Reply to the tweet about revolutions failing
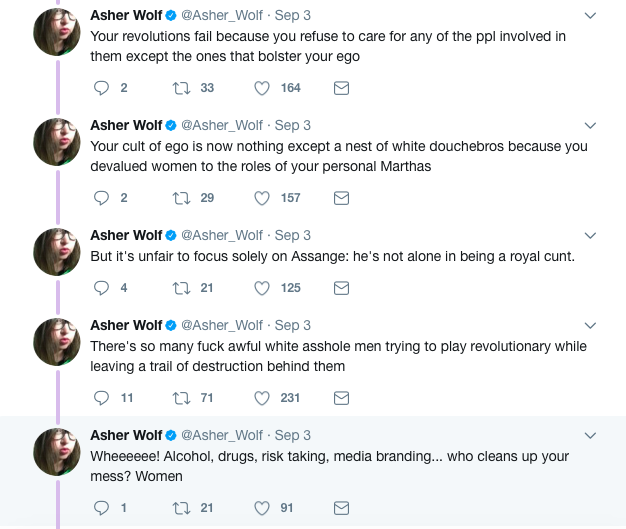 (100, 88)
